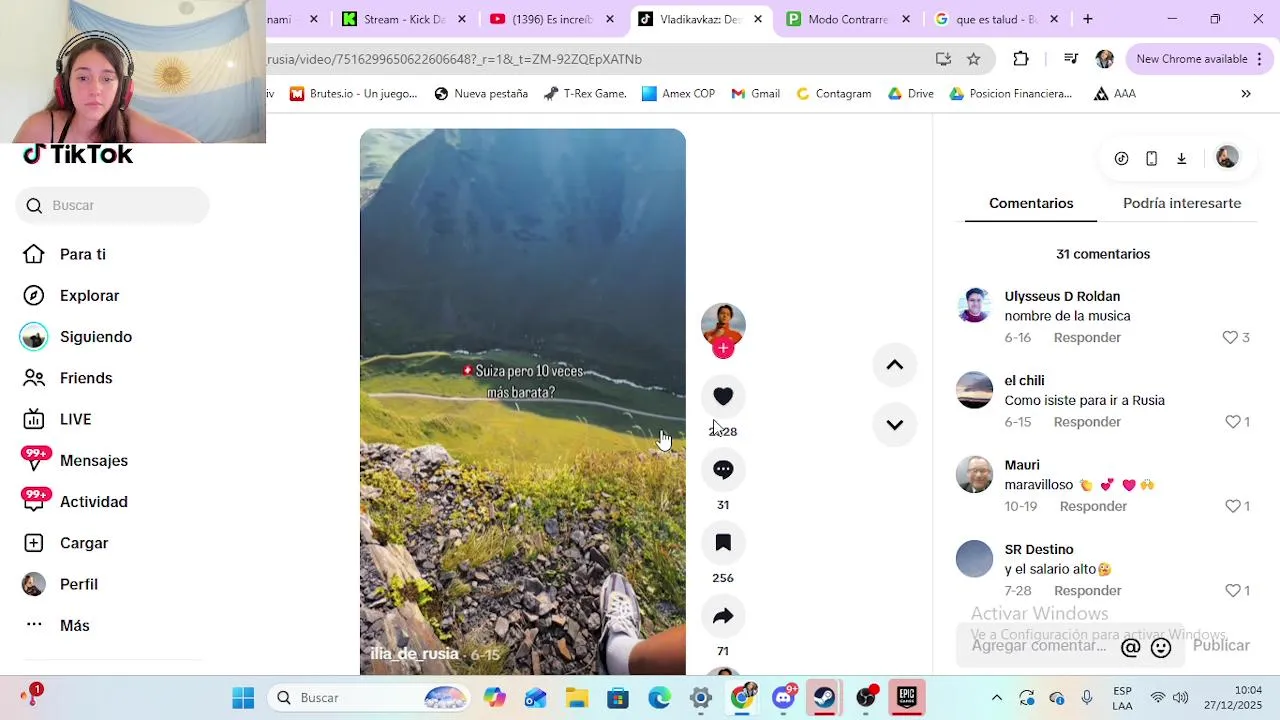Like el chili's comment

click(1233, 422)
